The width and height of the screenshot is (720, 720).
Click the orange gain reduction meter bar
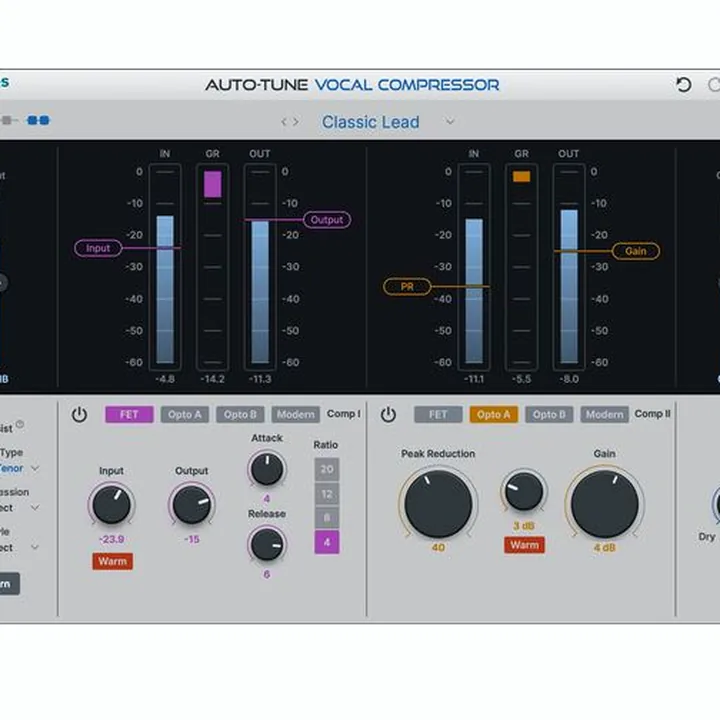[x=522, y=176]
